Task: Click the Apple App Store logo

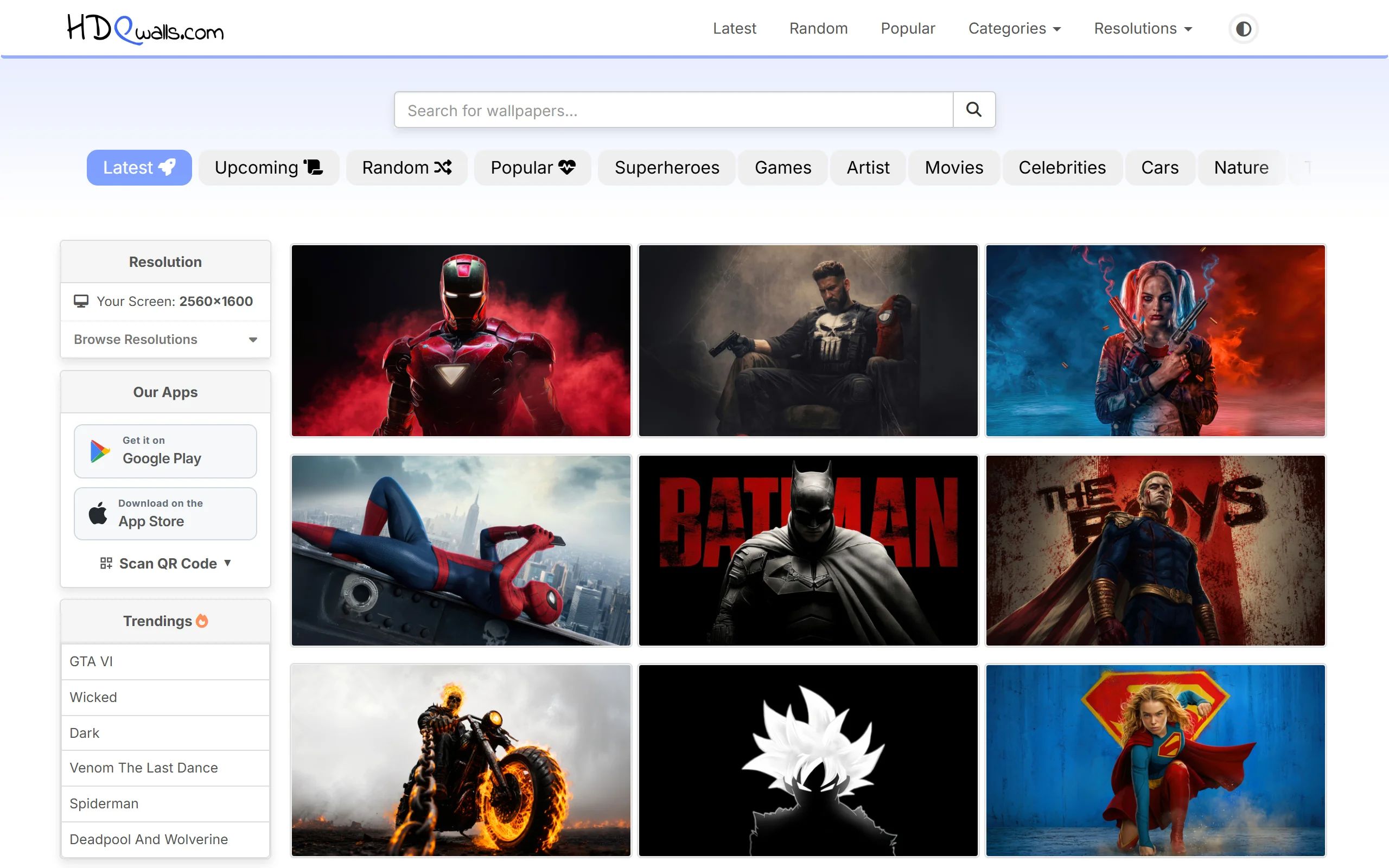Action: coord(98,513)
